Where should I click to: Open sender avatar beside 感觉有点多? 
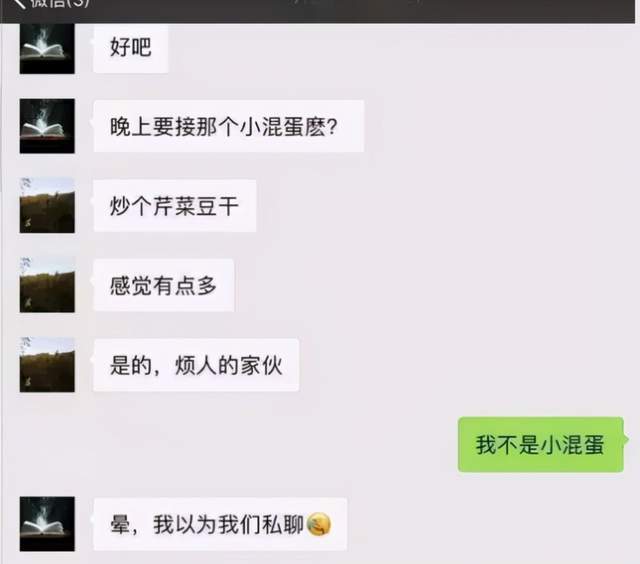[x=47, y=285]
